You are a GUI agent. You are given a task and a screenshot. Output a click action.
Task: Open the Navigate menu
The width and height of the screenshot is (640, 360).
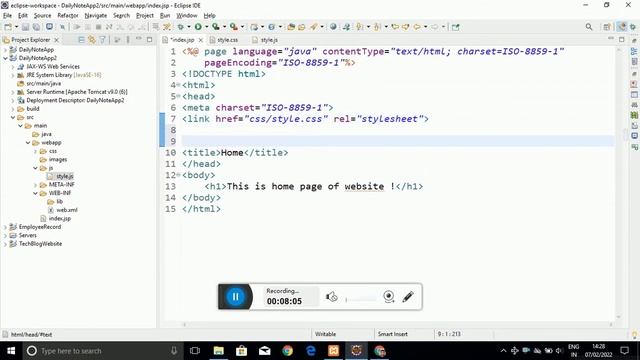(96, 16)
